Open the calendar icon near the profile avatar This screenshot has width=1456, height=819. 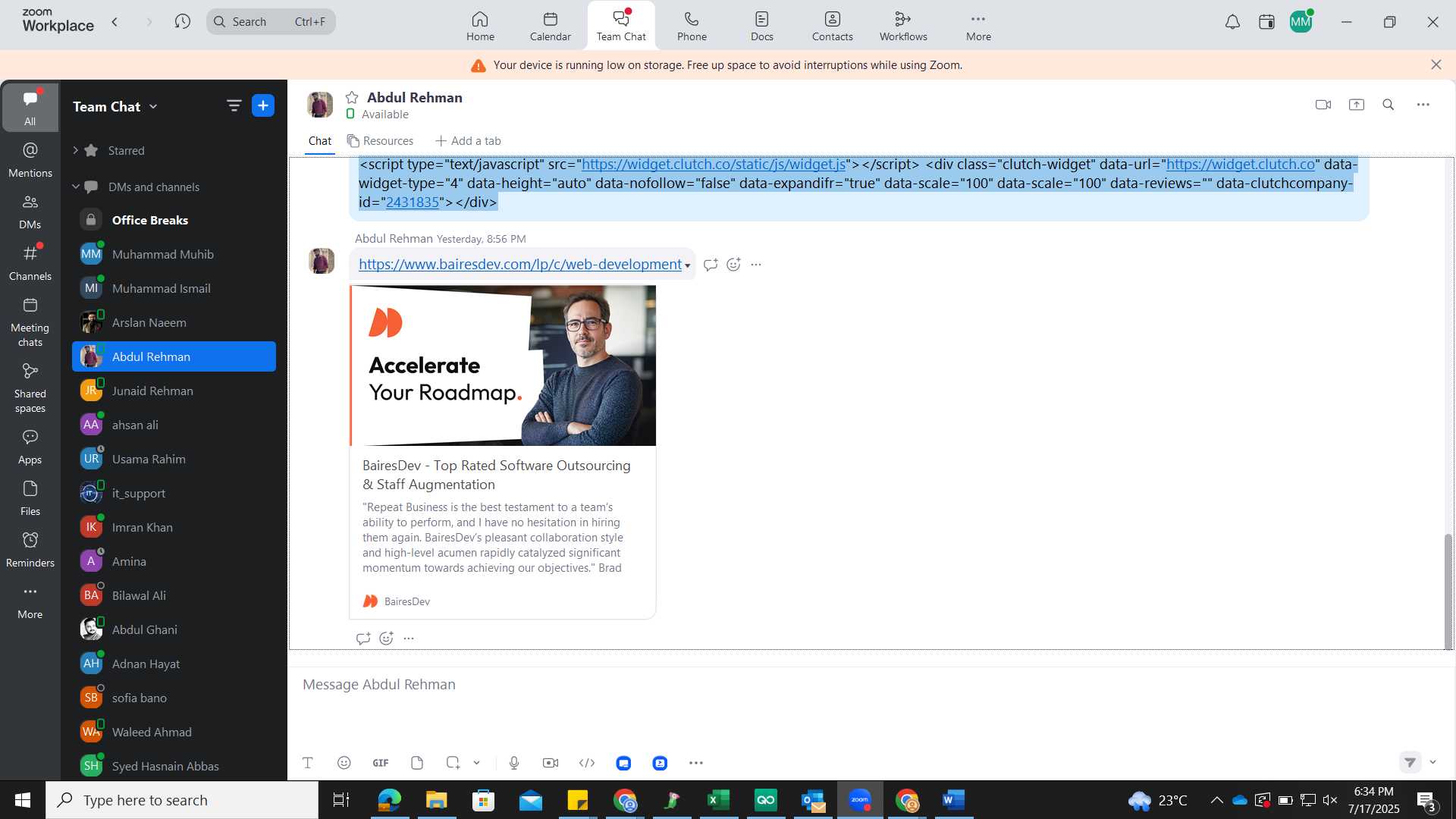coord(1266,22)
